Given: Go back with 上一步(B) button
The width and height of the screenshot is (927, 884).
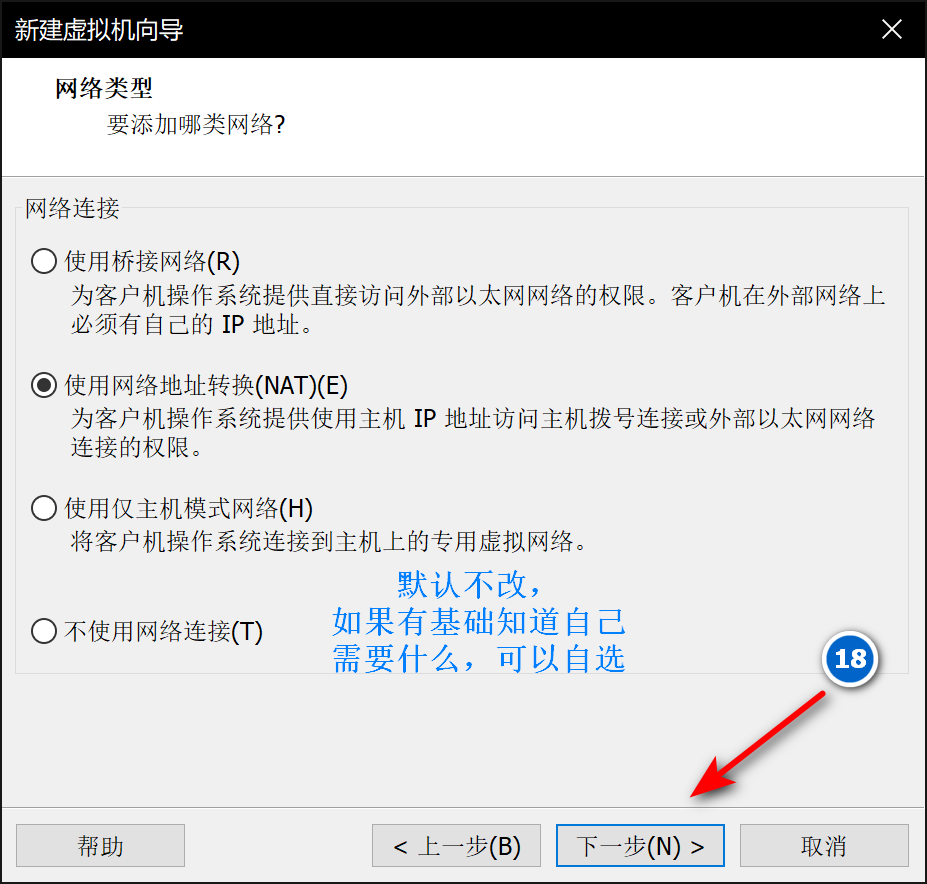Looking at the screenshot, I should tap(456, 846).
